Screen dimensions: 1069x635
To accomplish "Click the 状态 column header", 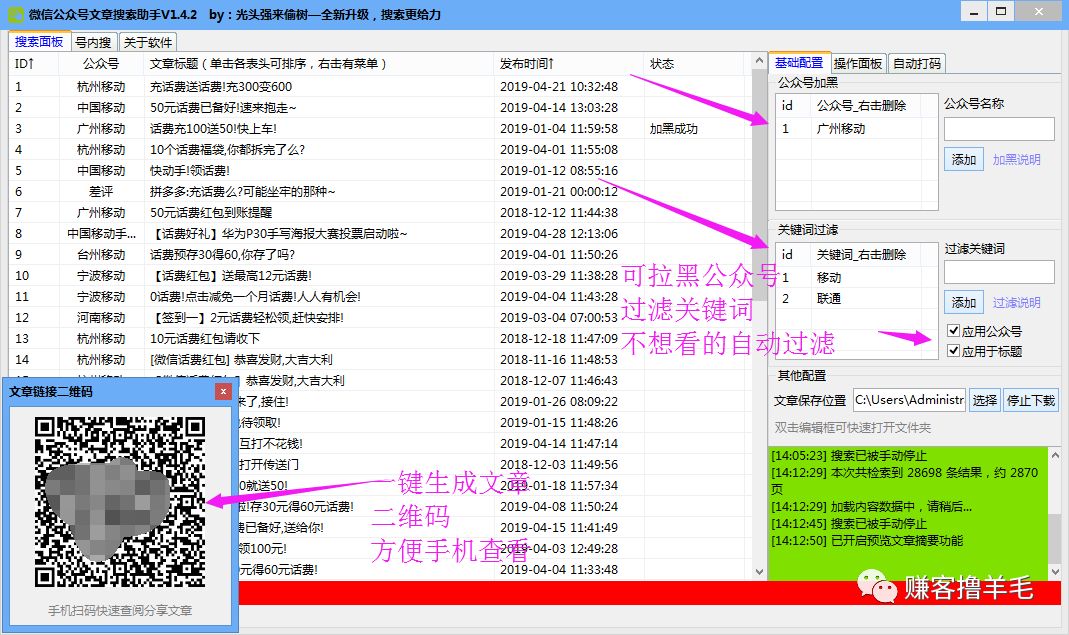I will point(694,63).
